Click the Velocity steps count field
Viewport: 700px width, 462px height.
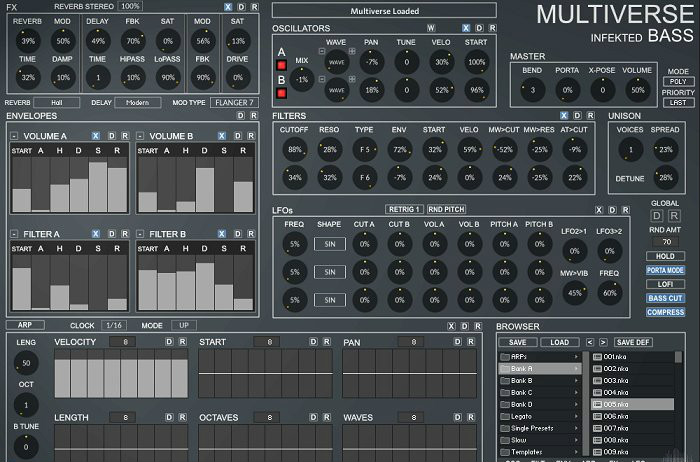pos(125,342)
